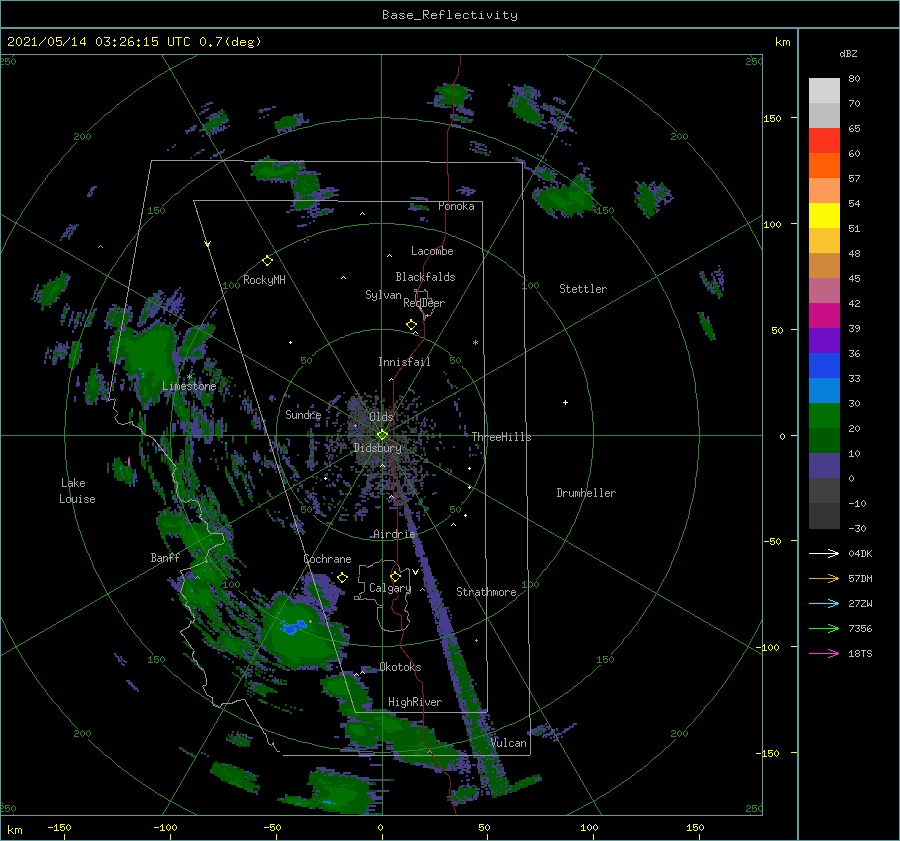Click the Lake Louise label
Image resolution: width=900 pixels, height=841 pixels.
pyautogui.click(x=77, y=491)
